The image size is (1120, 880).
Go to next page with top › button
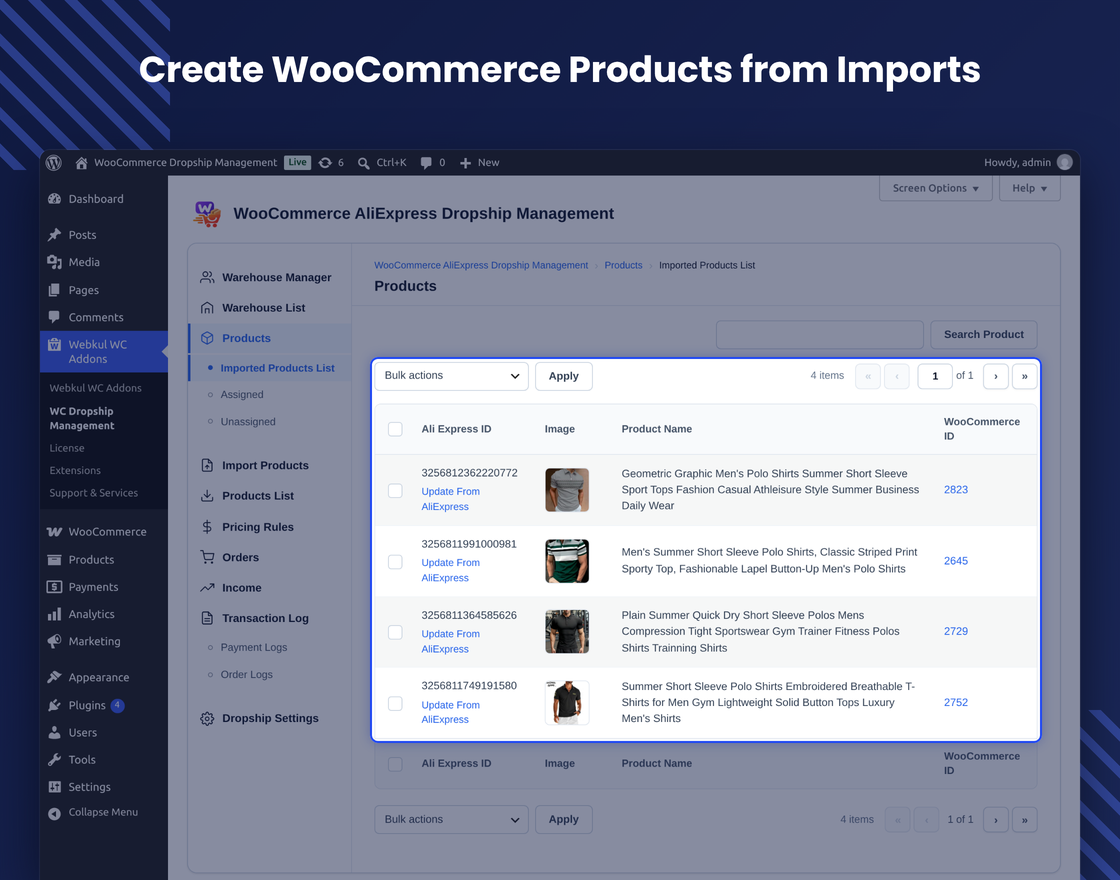(996, 376)
